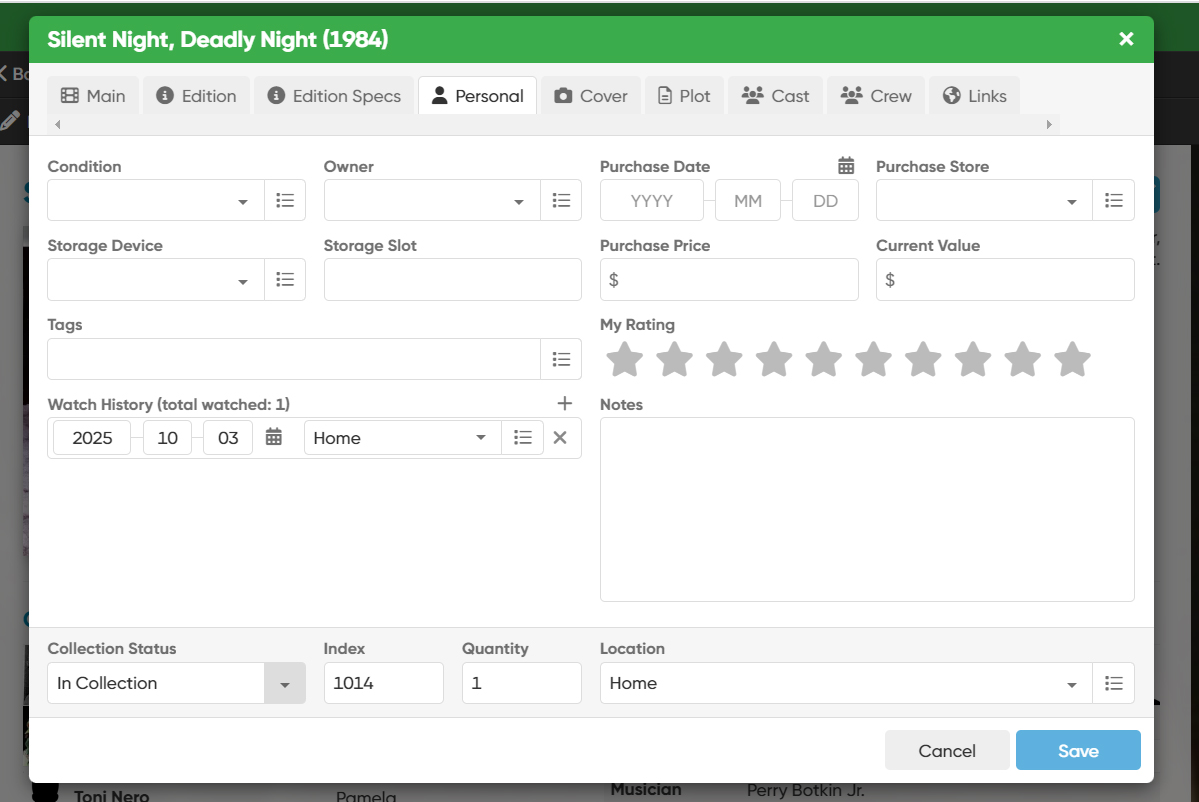The image size is (1199, 802).
Task: Click the Cancel button
Action: pyautogui.click(x=946, y=751)
